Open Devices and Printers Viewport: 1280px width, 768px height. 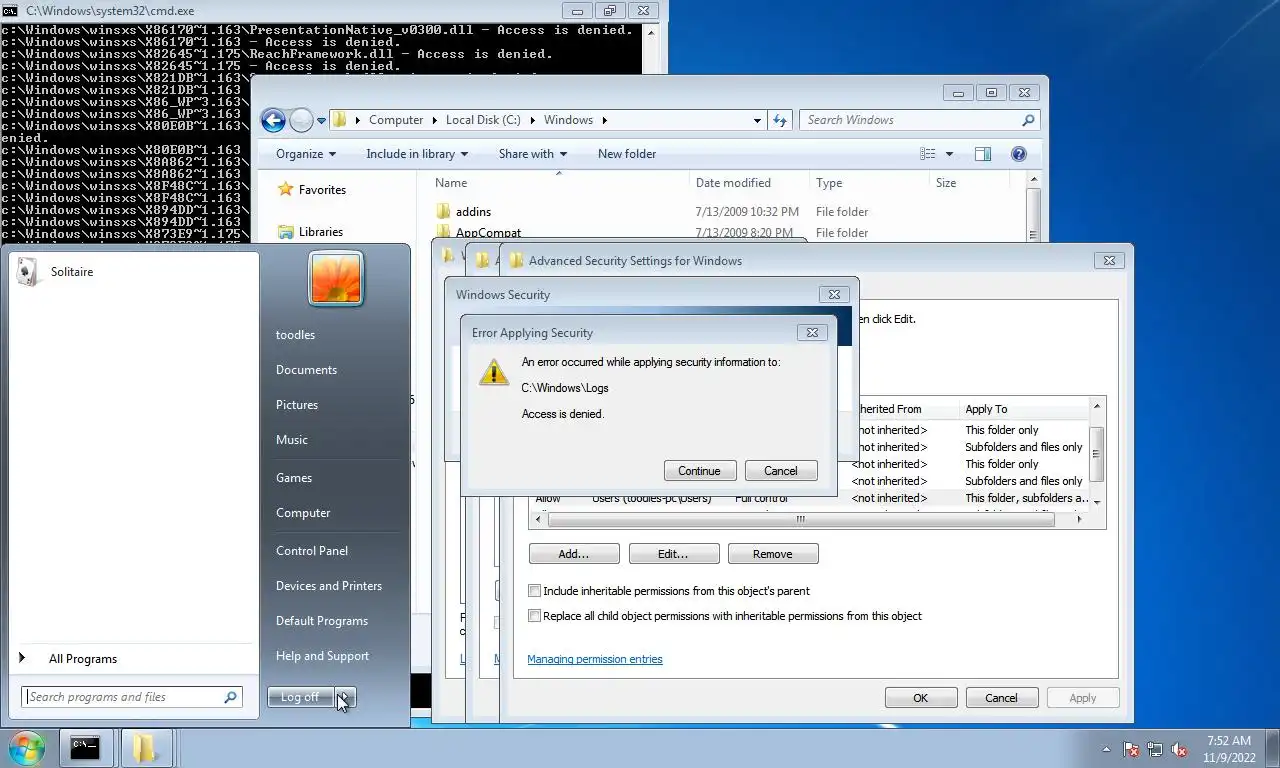[x=329, y=586]
